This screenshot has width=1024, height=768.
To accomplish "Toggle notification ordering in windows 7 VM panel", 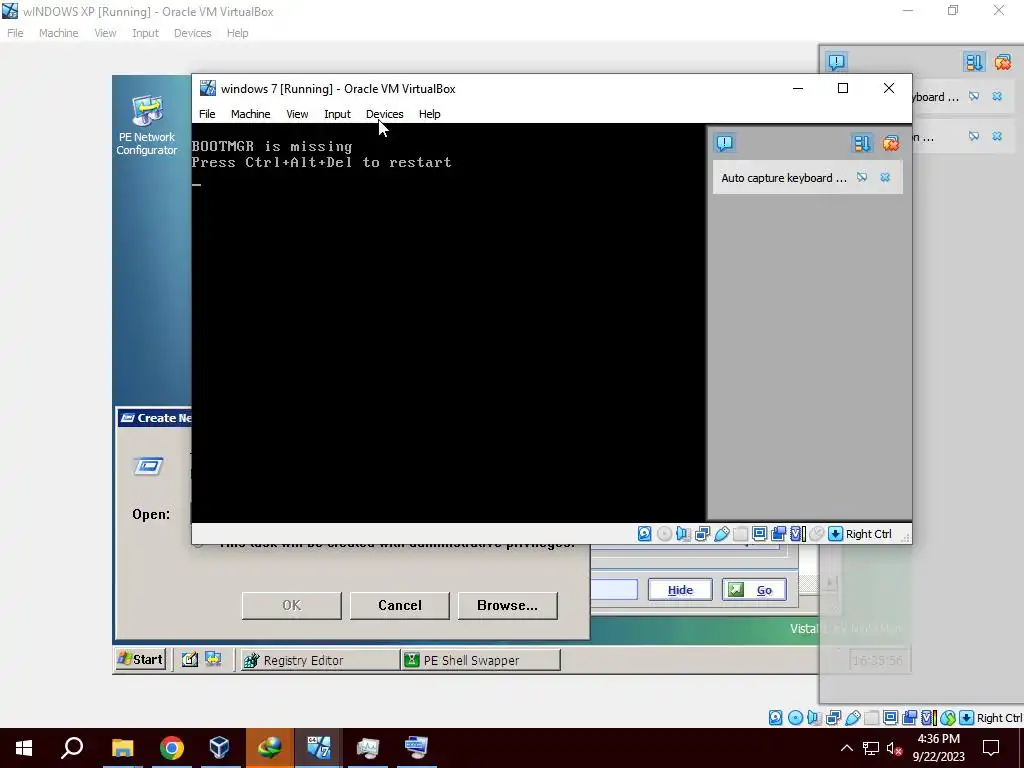I will click(x=861, y=143).
